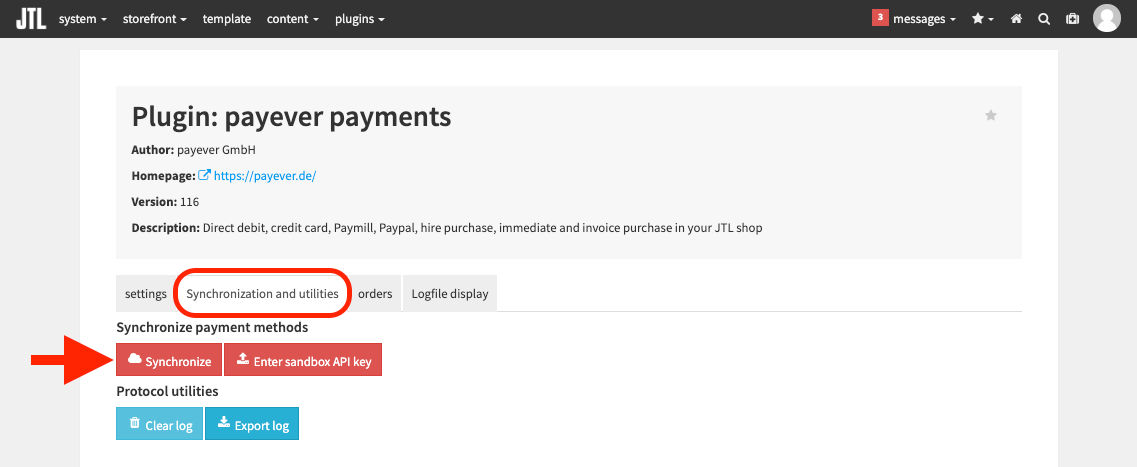1137x467 pixels.
Task: Click the external link icon beside Homepage
Action: 204,175
